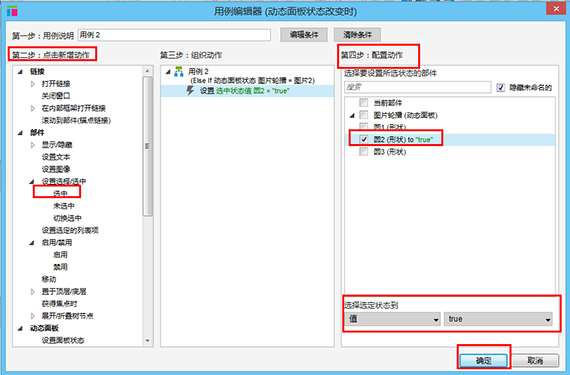The height and width of the screenshot is (375, 570).
Task: Select the 移动 action
Action: [x=49, y=279]
